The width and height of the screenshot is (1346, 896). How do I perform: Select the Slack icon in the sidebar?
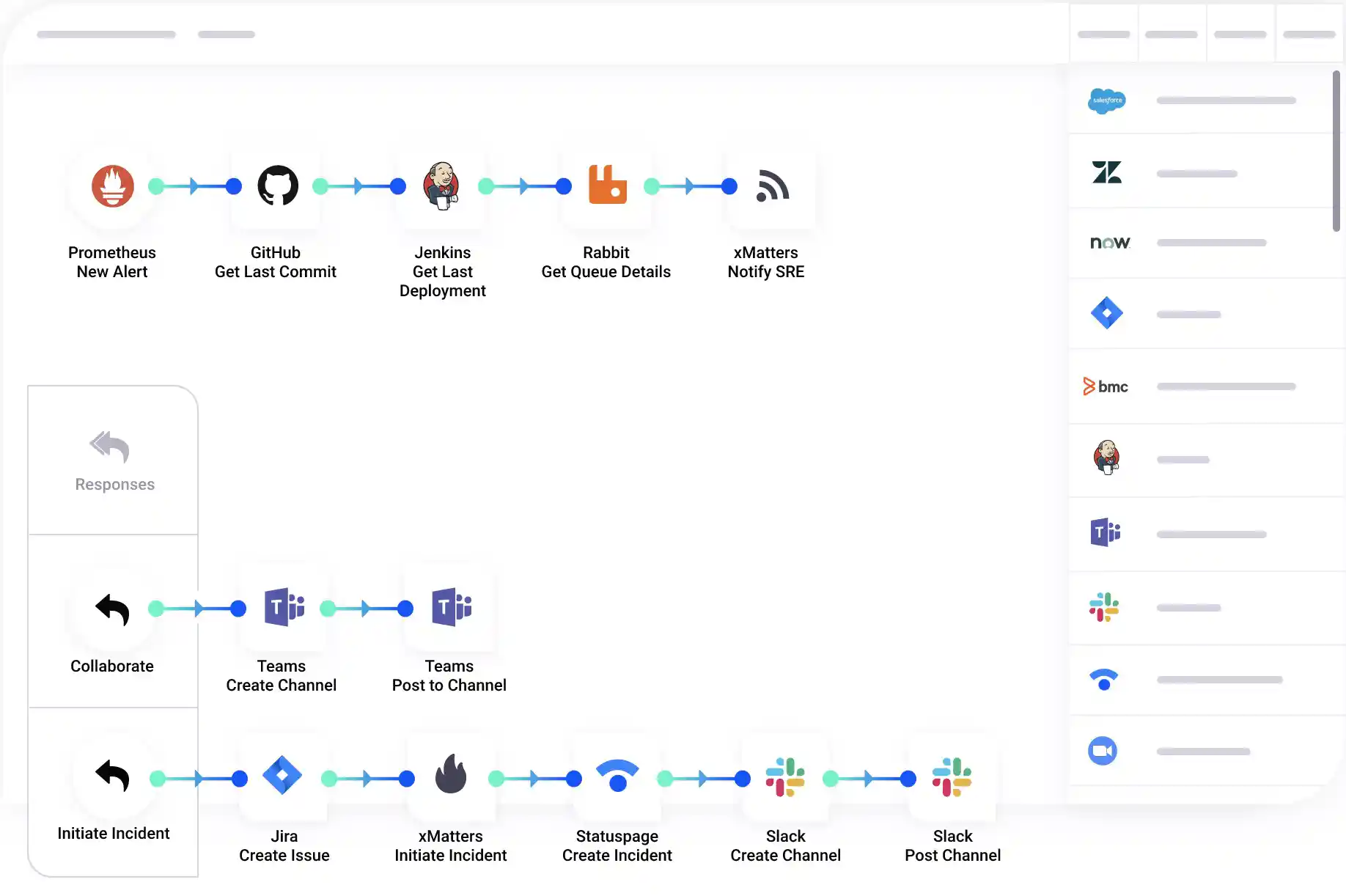click(1104, 607)
